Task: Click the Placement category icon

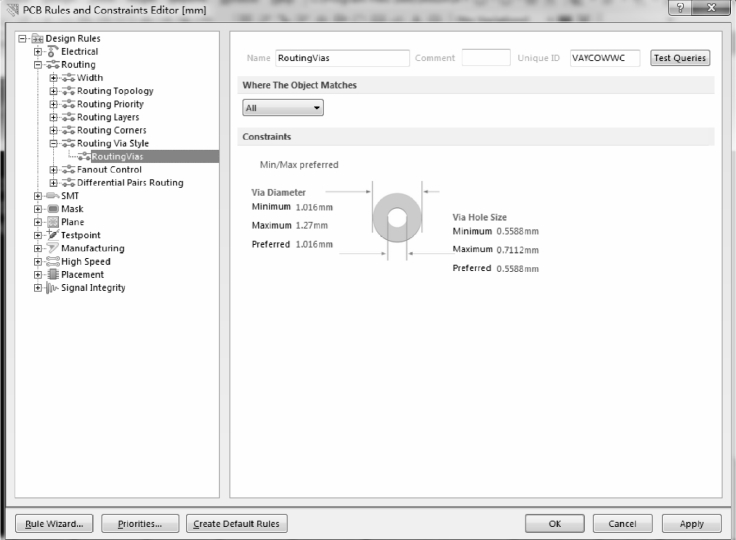Action: [53, 275]
